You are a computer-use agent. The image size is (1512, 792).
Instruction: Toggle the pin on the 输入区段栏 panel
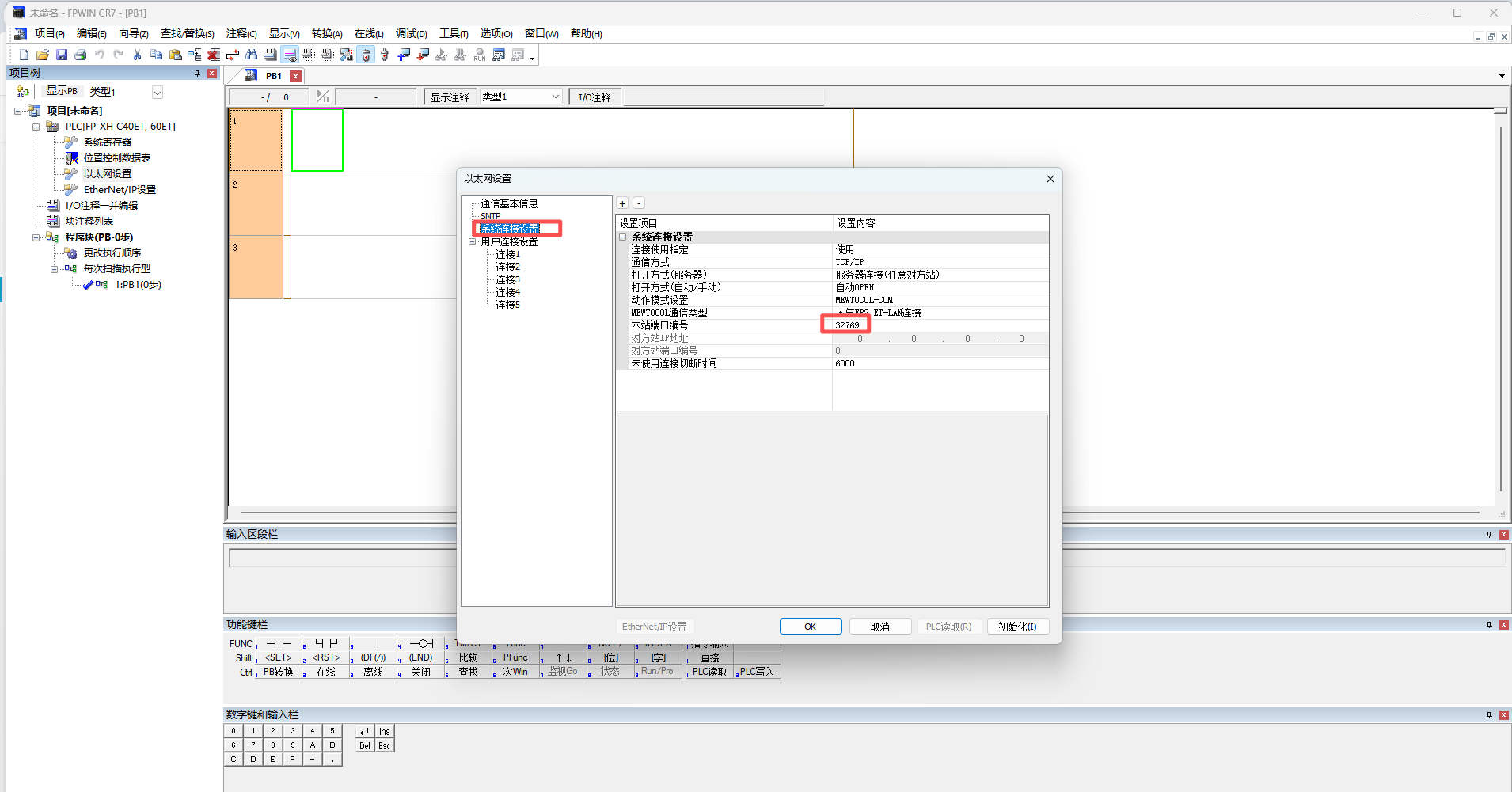[1489, 535]
